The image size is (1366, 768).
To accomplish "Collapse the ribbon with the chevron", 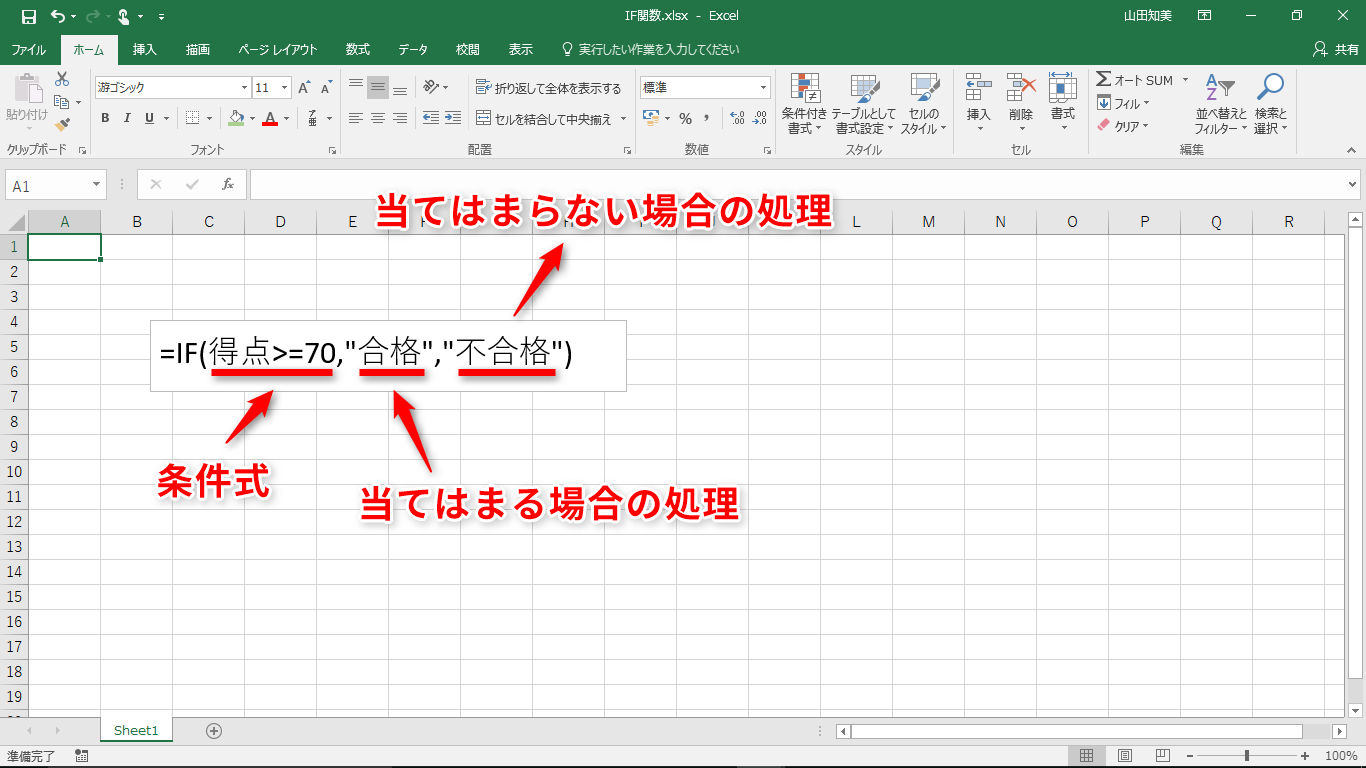I will pos(1353,149).
